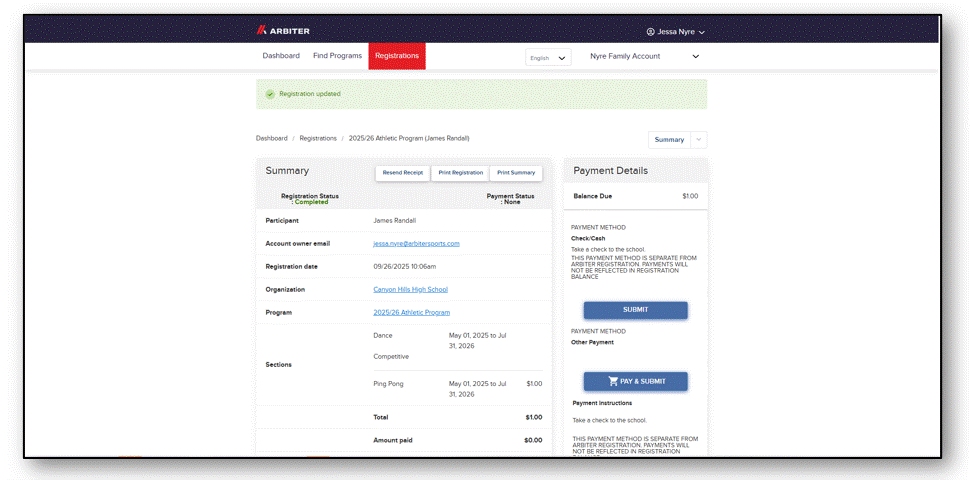Screen dimensions: 970x480
Task: Open the Nyre Family Account dropdown
Action: click(x=644, y=56)
